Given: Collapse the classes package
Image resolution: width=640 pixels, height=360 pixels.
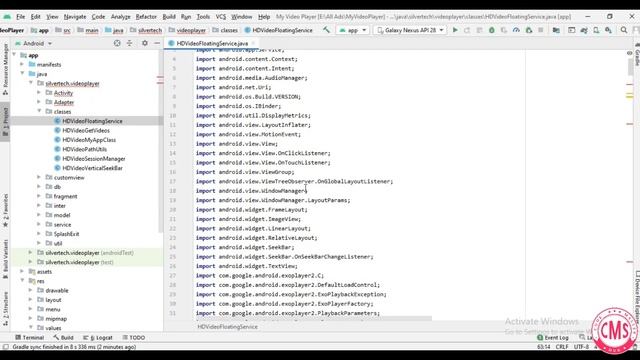Looking at the screenshot, I should [40, 111].
